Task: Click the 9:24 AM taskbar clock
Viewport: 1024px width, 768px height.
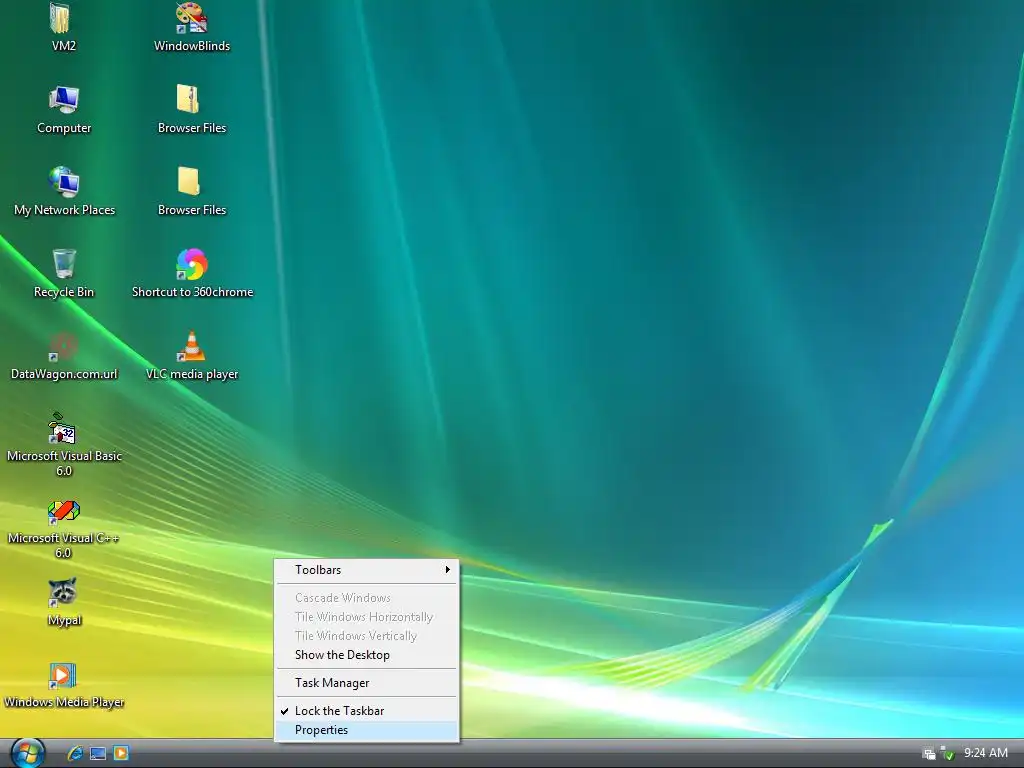Action: [x=985, y=753]
